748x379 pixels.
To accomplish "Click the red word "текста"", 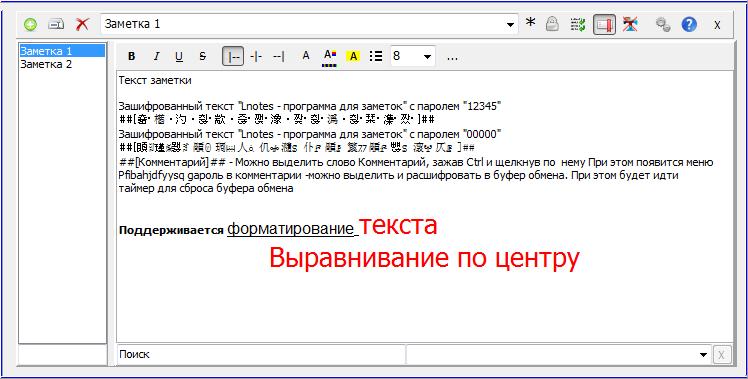I will 398,225.
